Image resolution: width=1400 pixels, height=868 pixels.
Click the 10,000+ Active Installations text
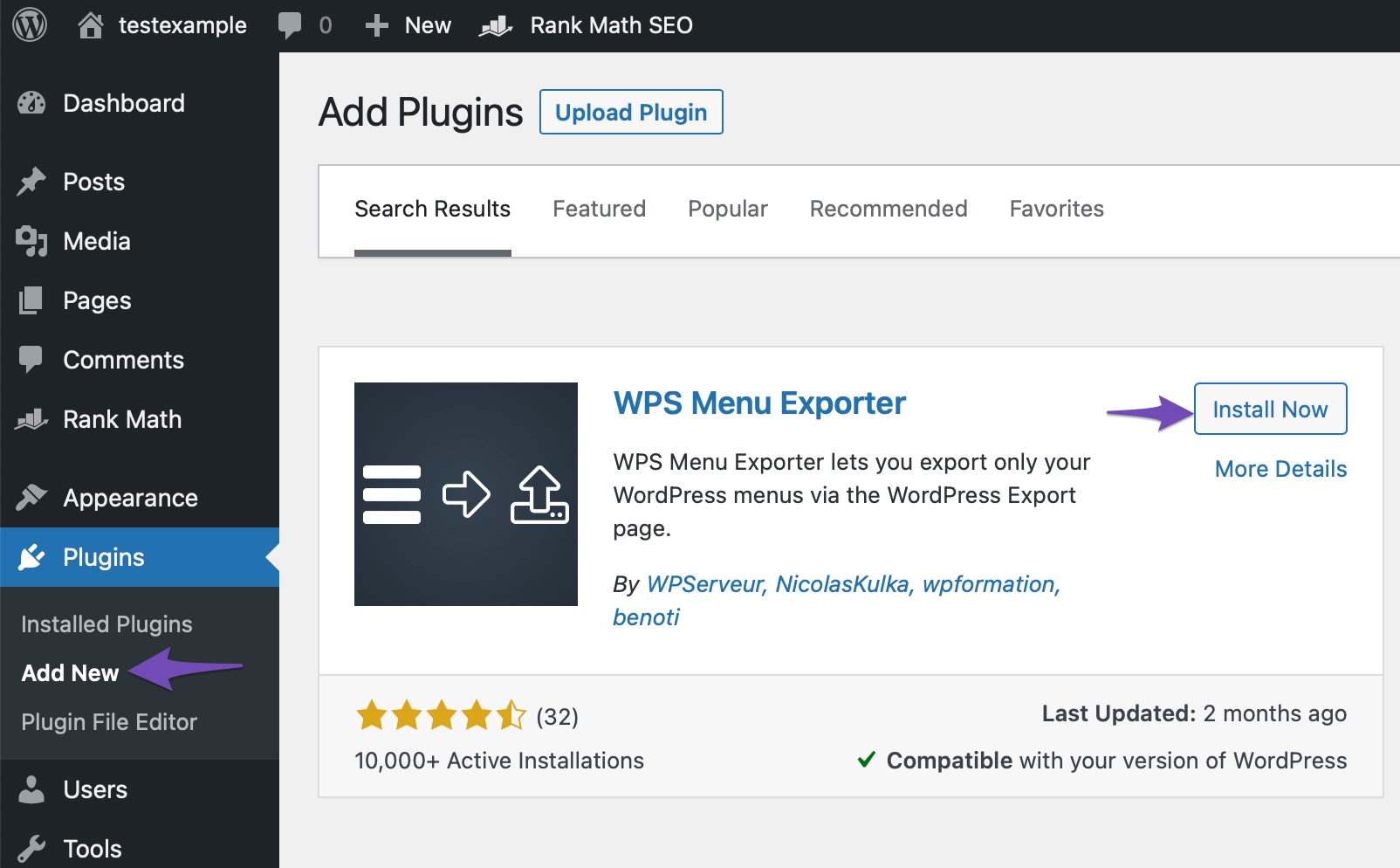click(499, 761)
